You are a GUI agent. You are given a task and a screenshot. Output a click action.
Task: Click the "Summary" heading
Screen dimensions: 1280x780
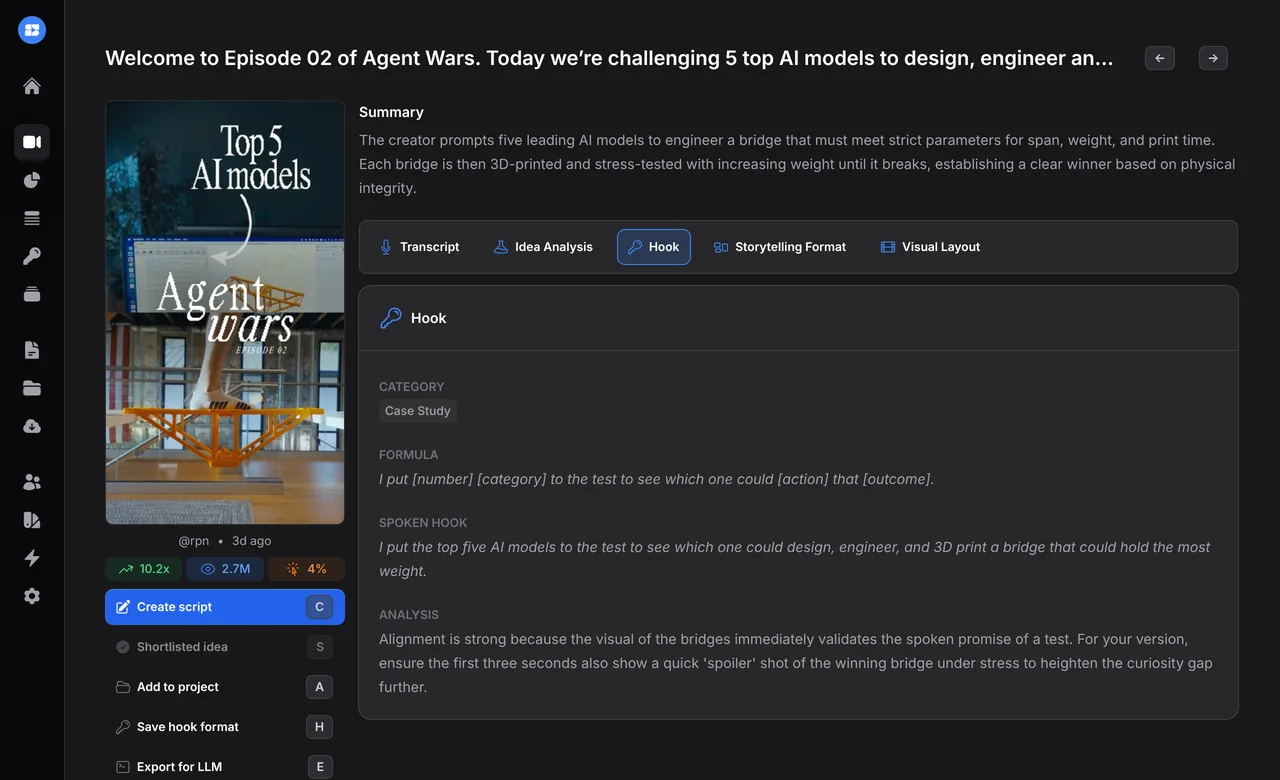click(391, 112)
